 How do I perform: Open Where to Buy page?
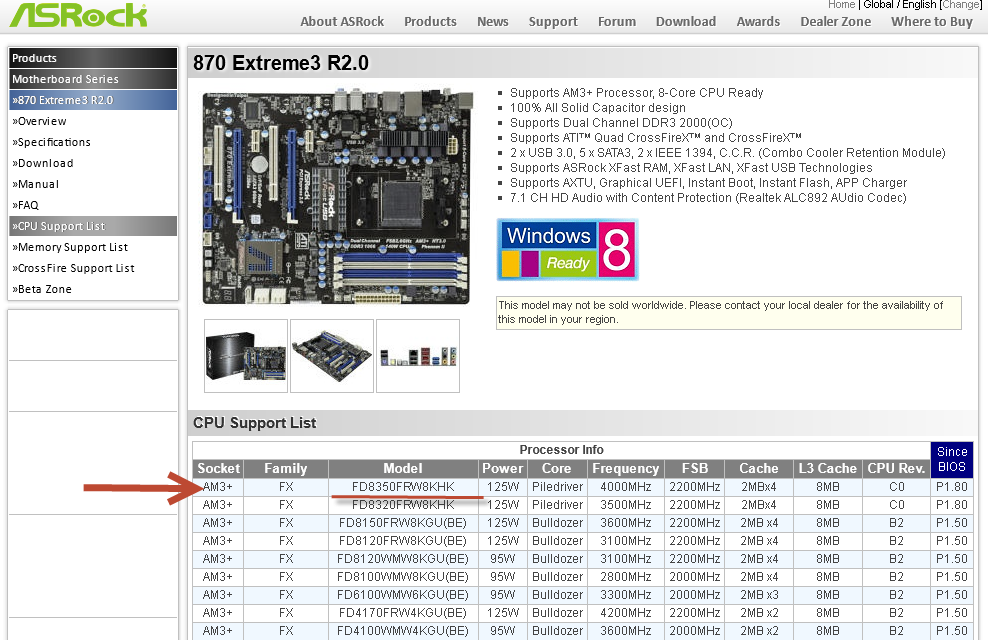932,21
